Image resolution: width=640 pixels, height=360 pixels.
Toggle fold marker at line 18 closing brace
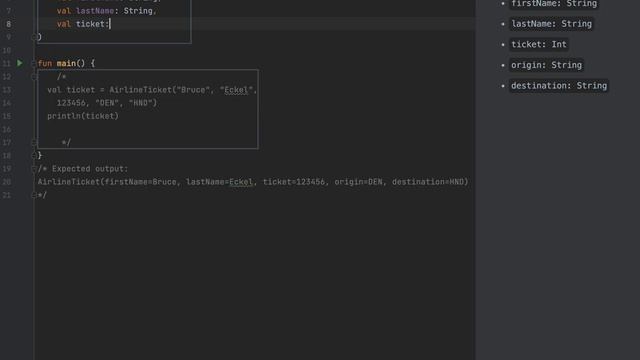(x=34, y=156)
